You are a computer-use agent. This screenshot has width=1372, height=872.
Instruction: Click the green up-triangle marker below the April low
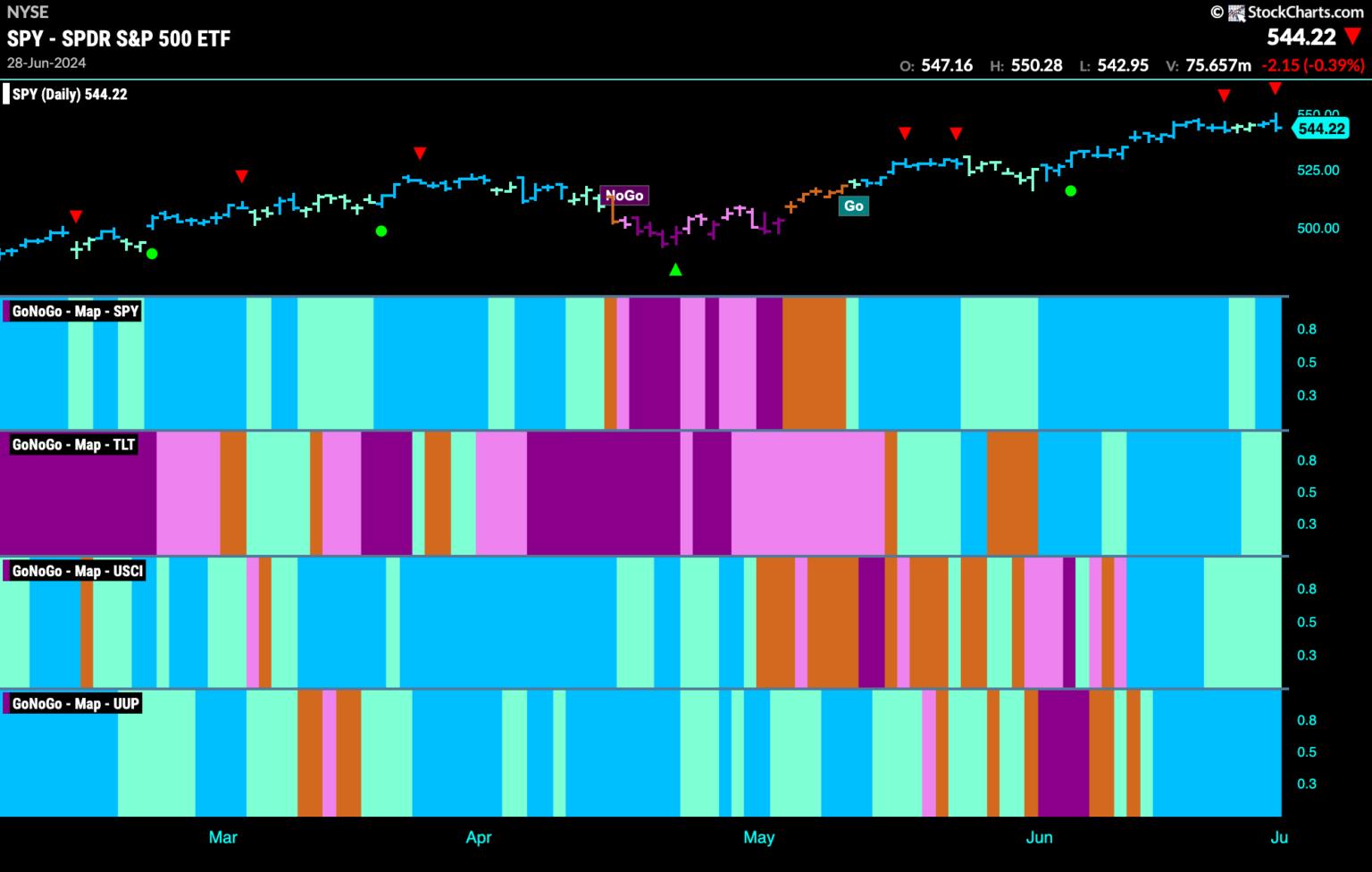point(675,269)
